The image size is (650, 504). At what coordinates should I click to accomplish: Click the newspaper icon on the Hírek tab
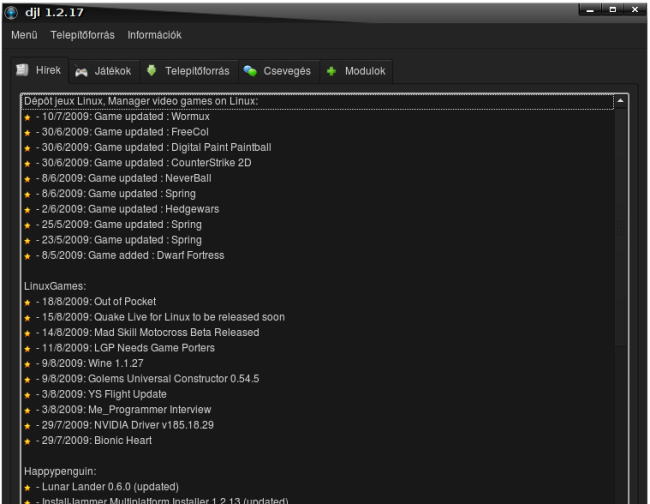point(22,70)
